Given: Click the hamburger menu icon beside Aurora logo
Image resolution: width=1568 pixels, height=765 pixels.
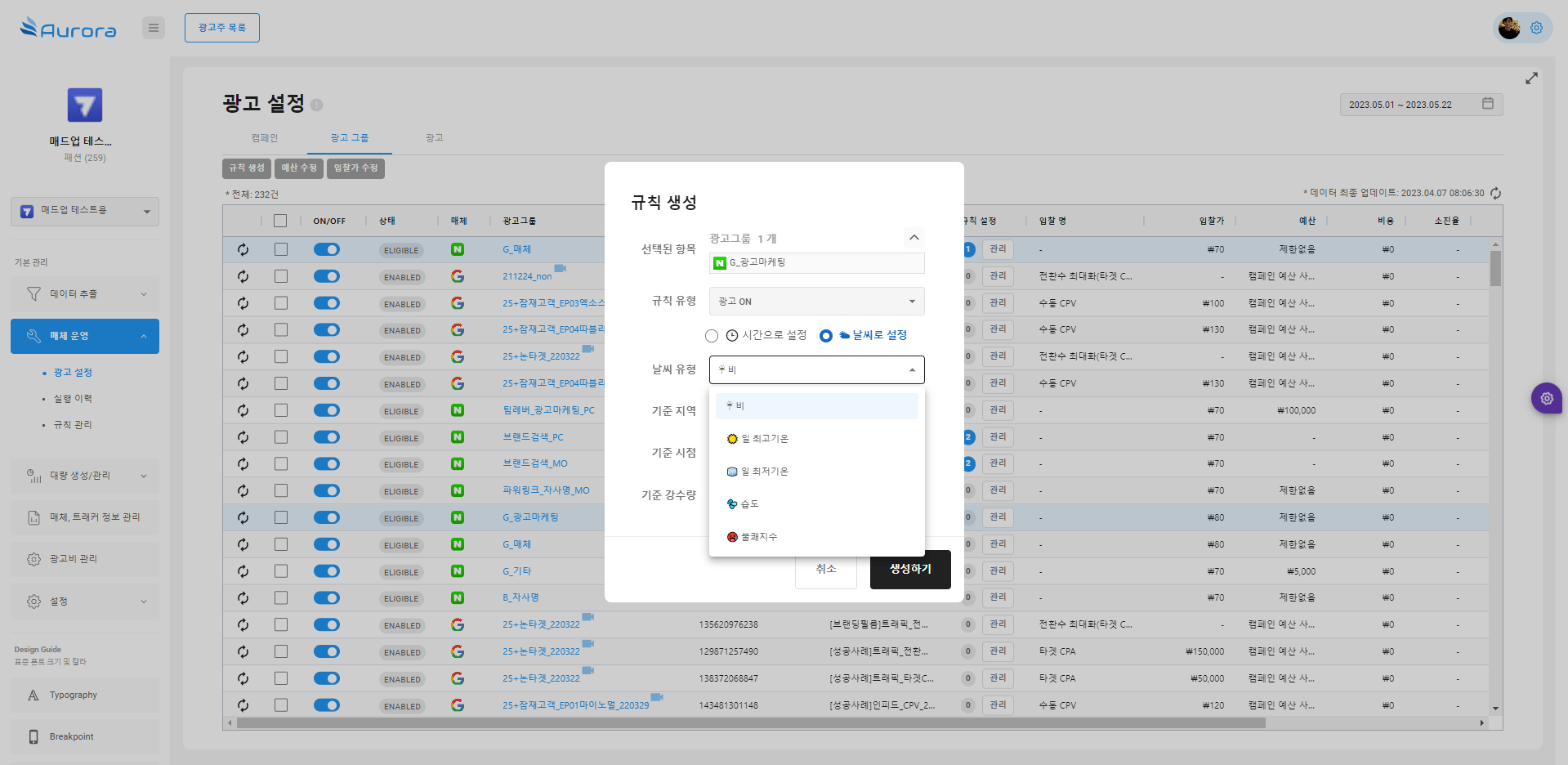Looking at the screenshot, I should coord(153,28).
